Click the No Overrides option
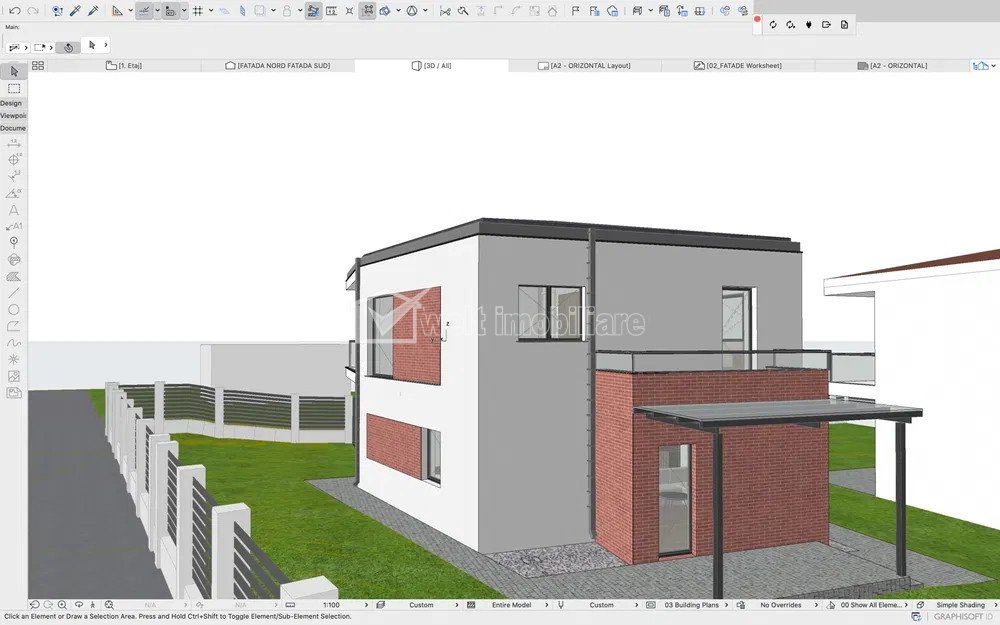 (781, 605)
